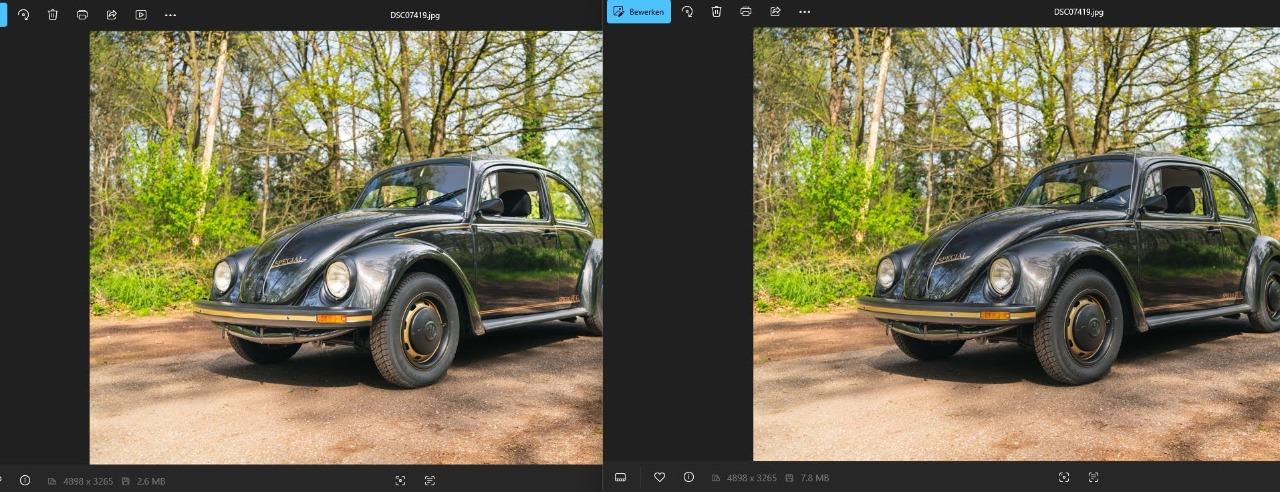1280x492 pixels.
Task: Click the Bewerken edit button in right window
Action: 638,12
